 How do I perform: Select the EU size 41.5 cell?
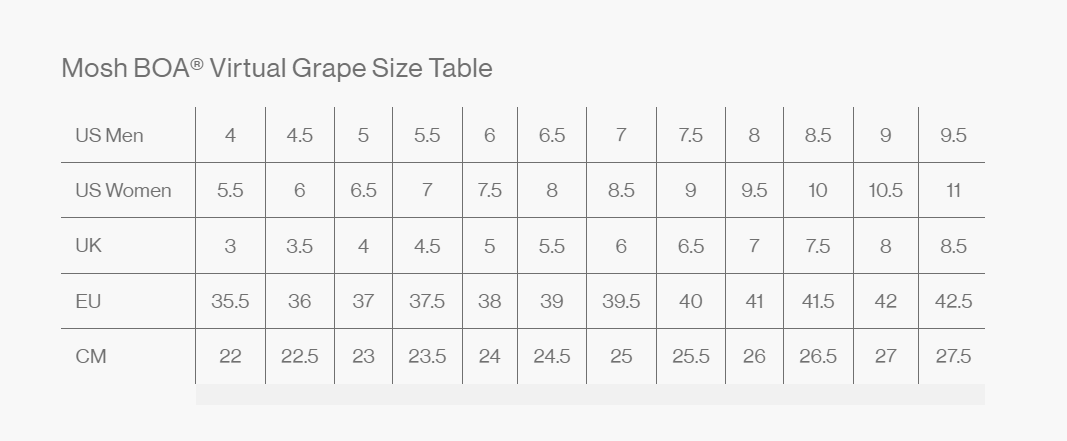click(819, 301)
